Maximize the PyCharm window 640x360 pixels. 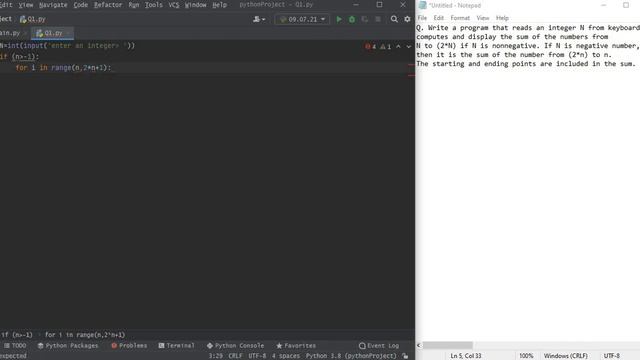click(379, 4)
